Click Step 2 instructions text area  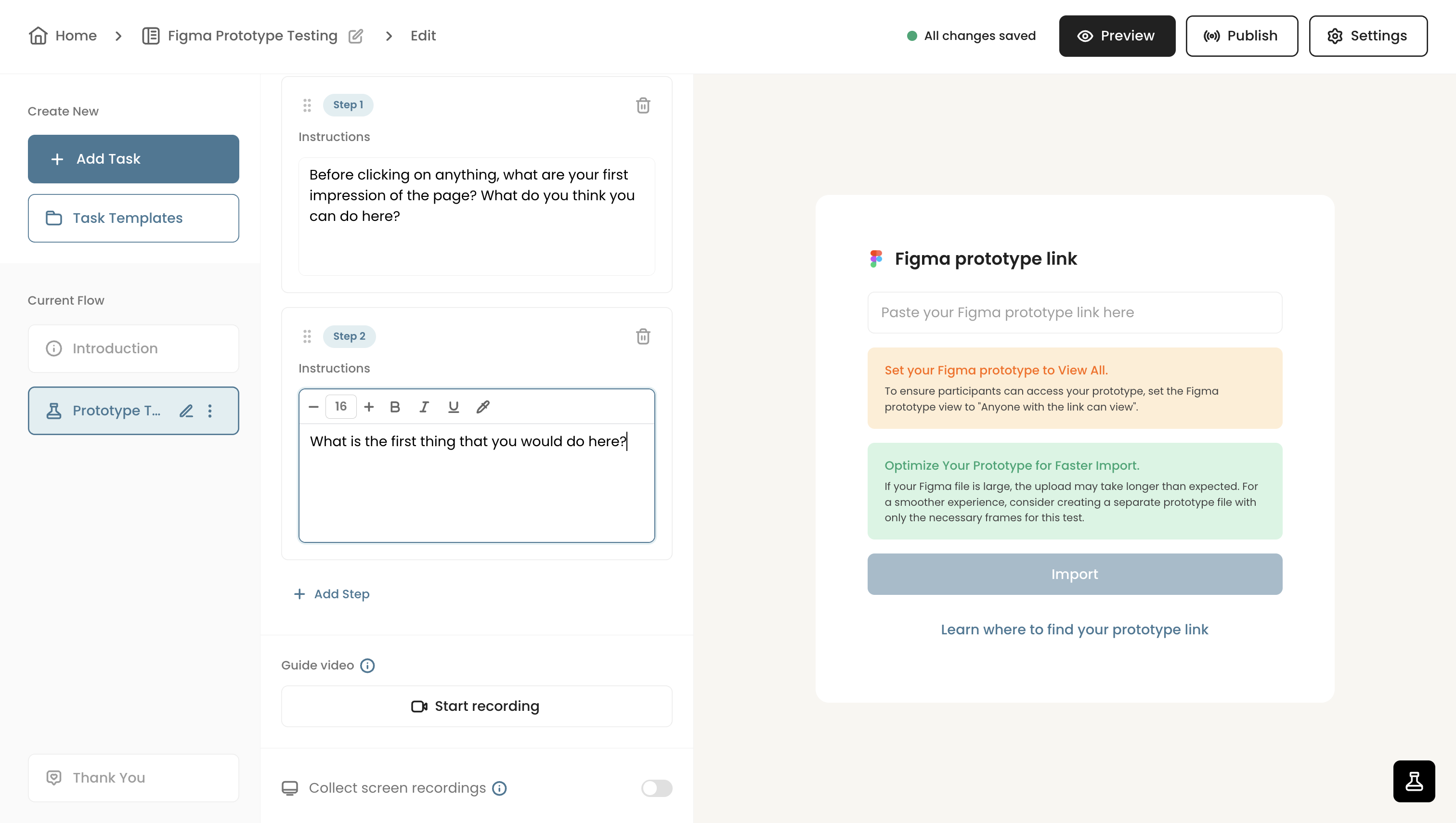[x=477, y=482]
